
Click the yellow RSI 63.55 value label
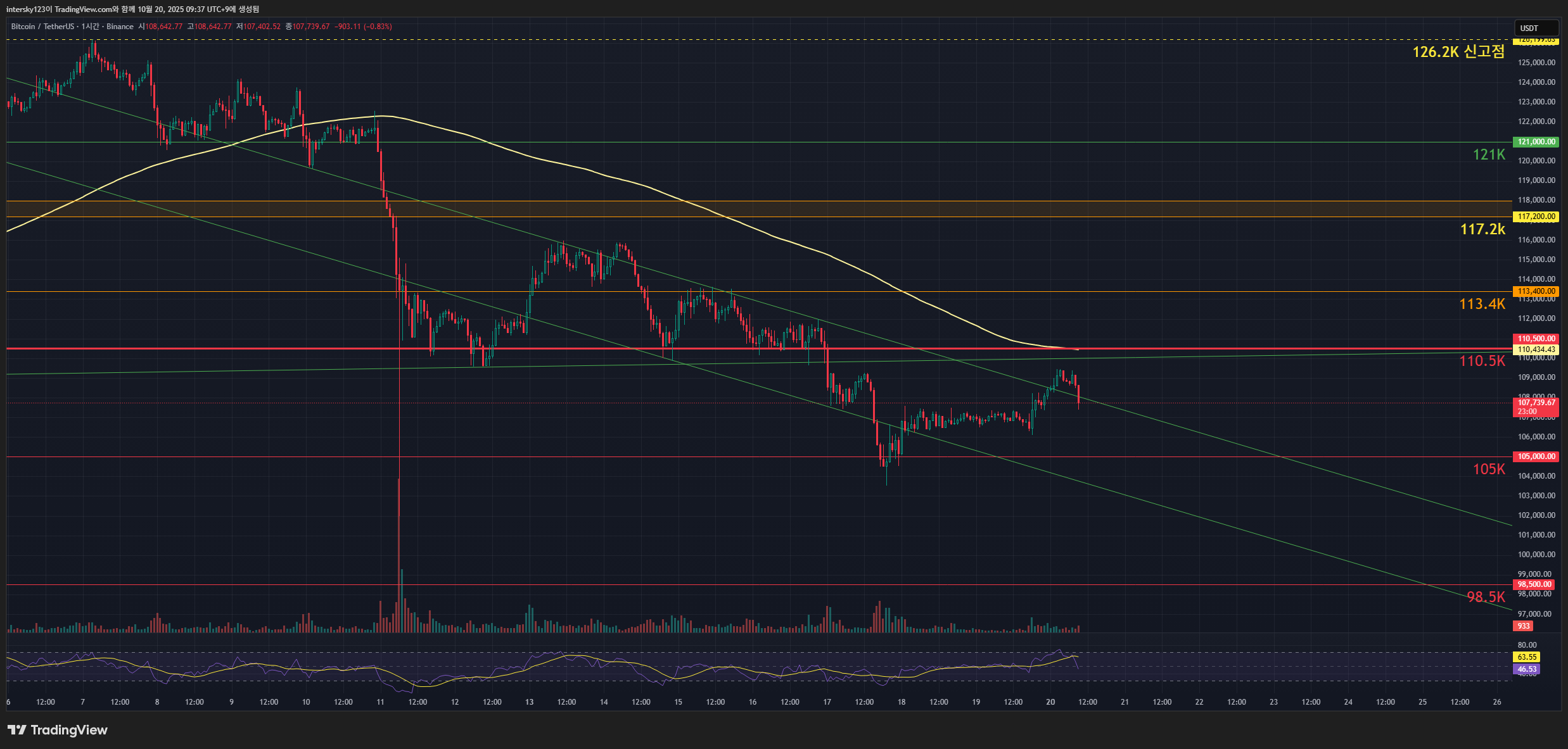[x=1527, y=657]
